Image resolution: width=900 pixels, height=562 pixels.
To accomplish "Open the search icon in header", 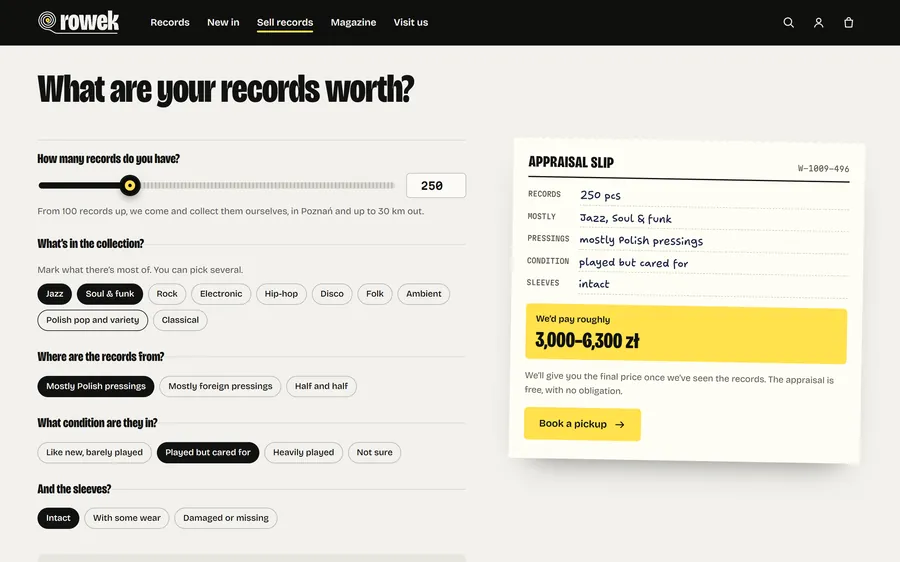I will 789,22.
